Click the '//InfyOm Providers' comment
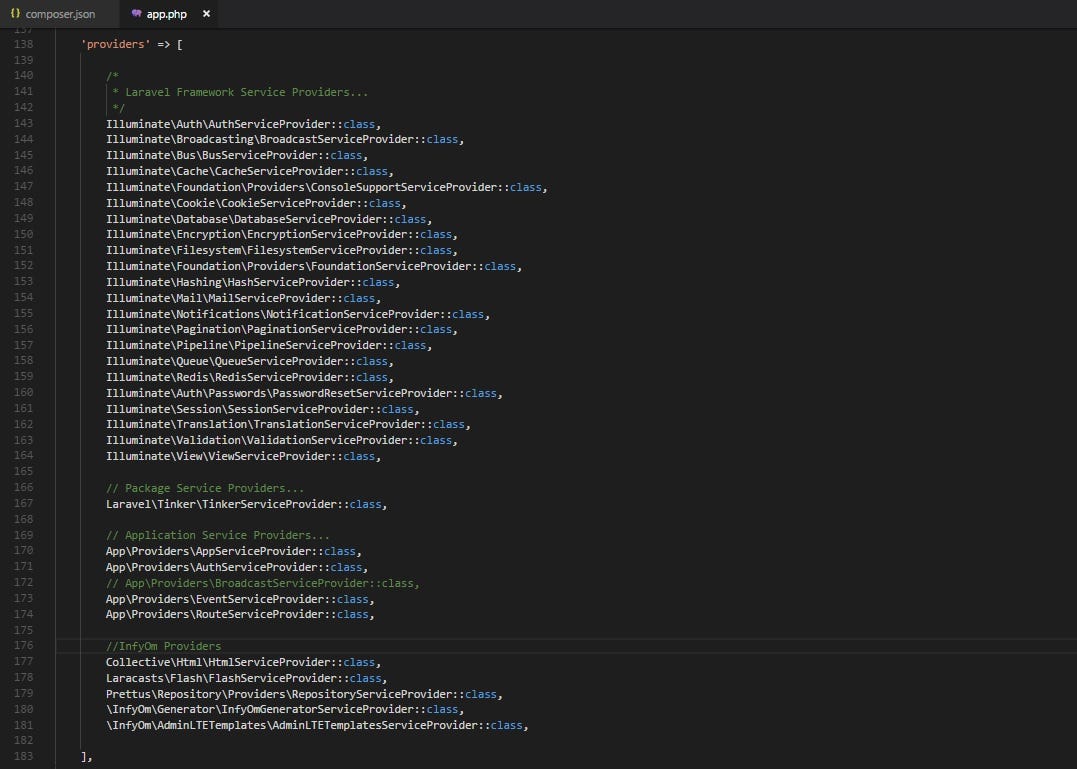Screen dimensions: 1077x769 pos(163,647)
